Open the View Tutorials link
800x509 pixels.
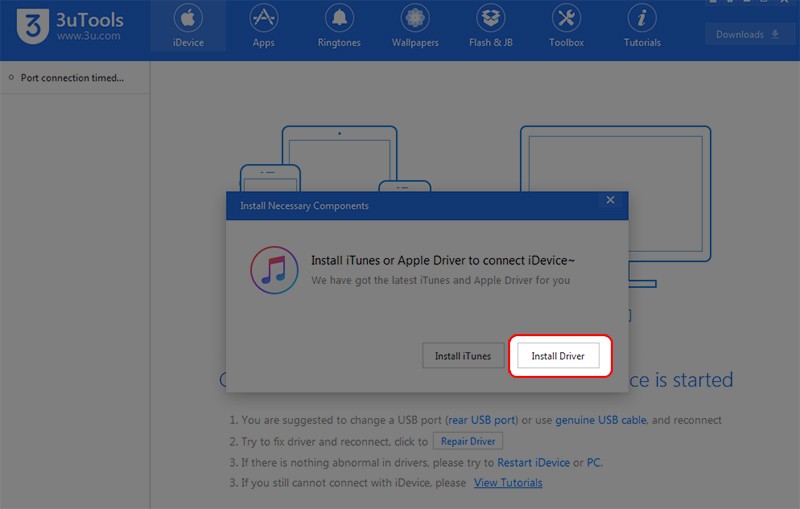click(x=508, y=483)
